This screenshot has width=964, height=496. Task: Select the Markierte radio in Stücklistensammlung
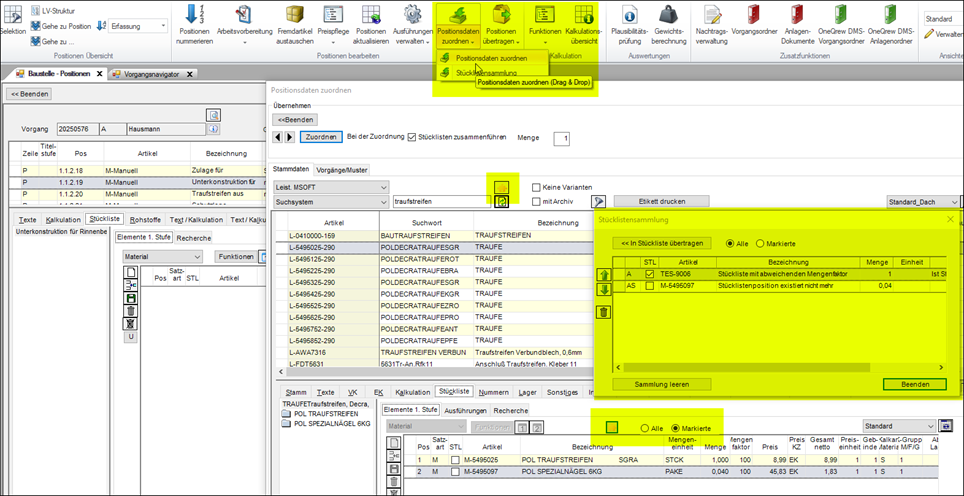(x=761, y=243)
